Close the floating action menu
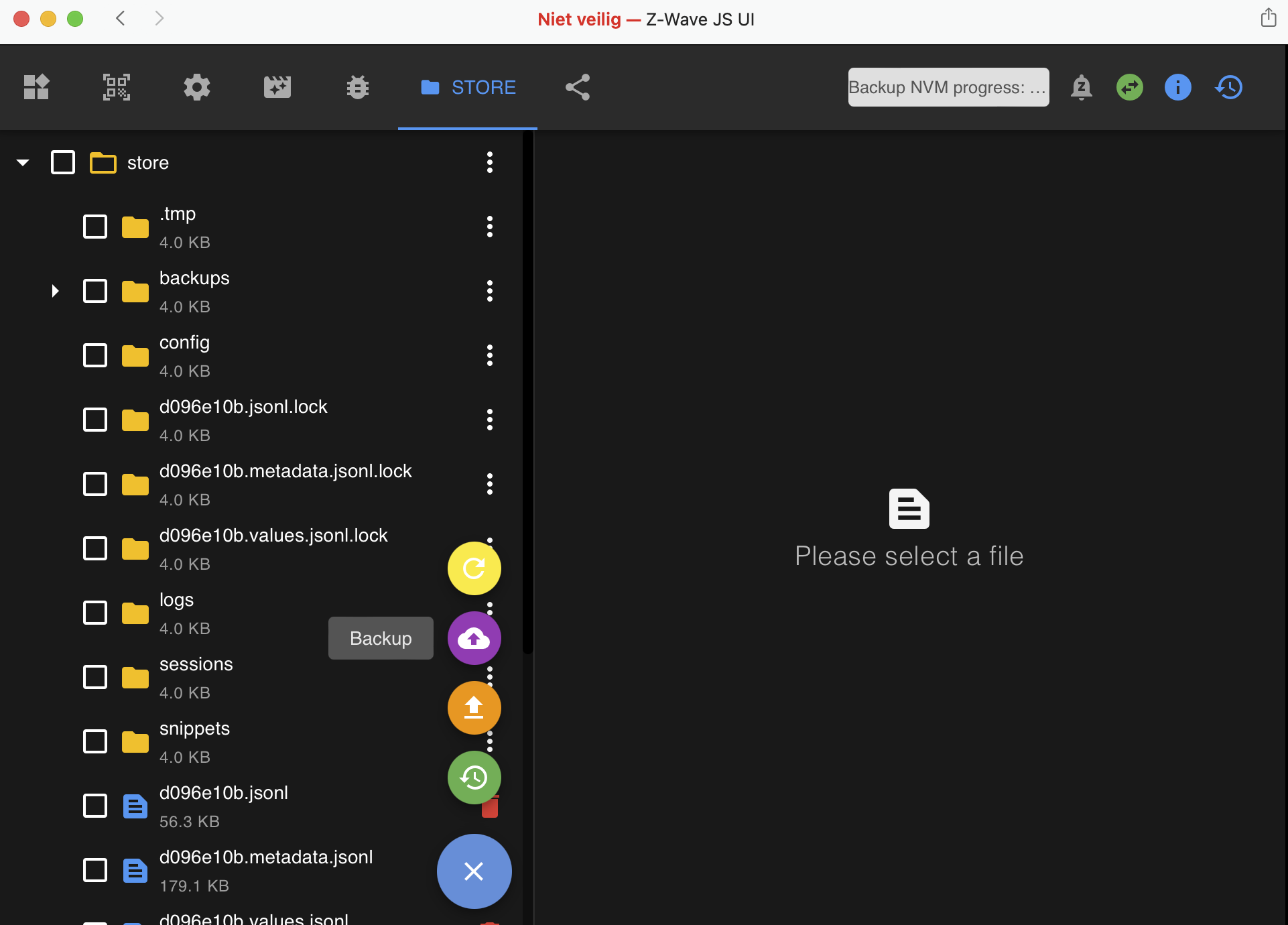This screenshot has width=1288, height=925. pyautogui.click(x=474, y=871)
